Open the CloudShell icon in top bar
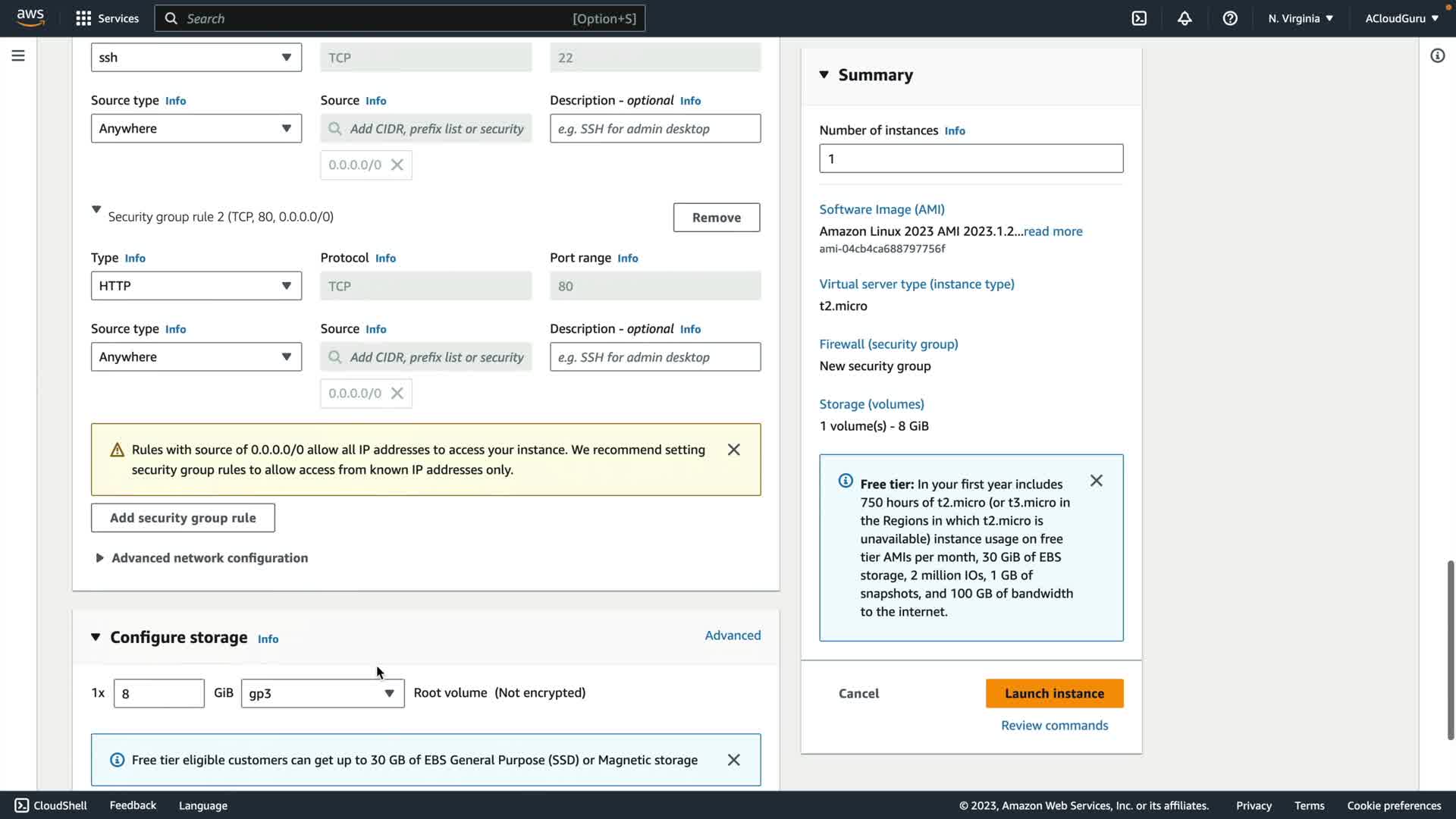1456x819 pixels. (1139, 18)
